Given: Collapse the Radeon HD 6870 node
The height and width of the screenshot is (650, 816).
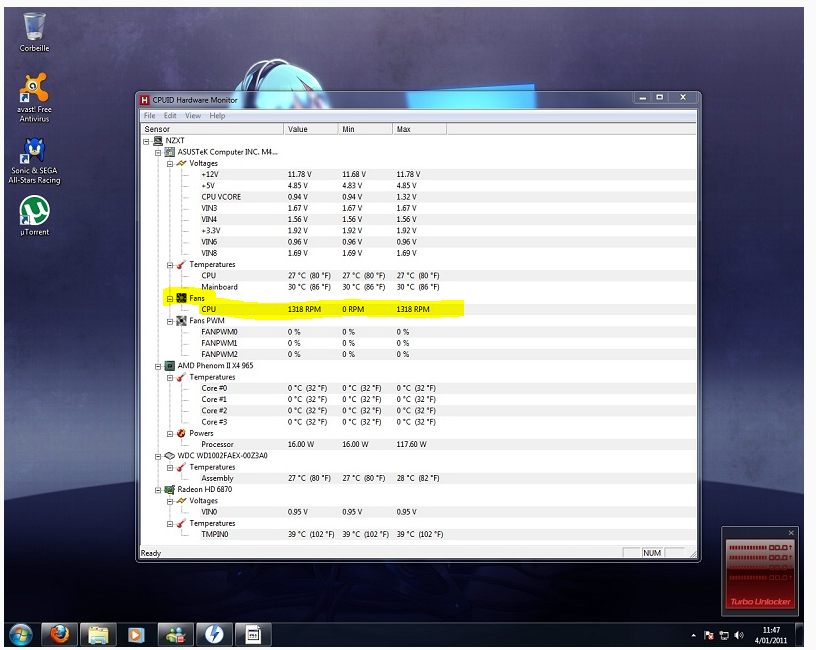Looking at the screenshot, I should point(157,489).
